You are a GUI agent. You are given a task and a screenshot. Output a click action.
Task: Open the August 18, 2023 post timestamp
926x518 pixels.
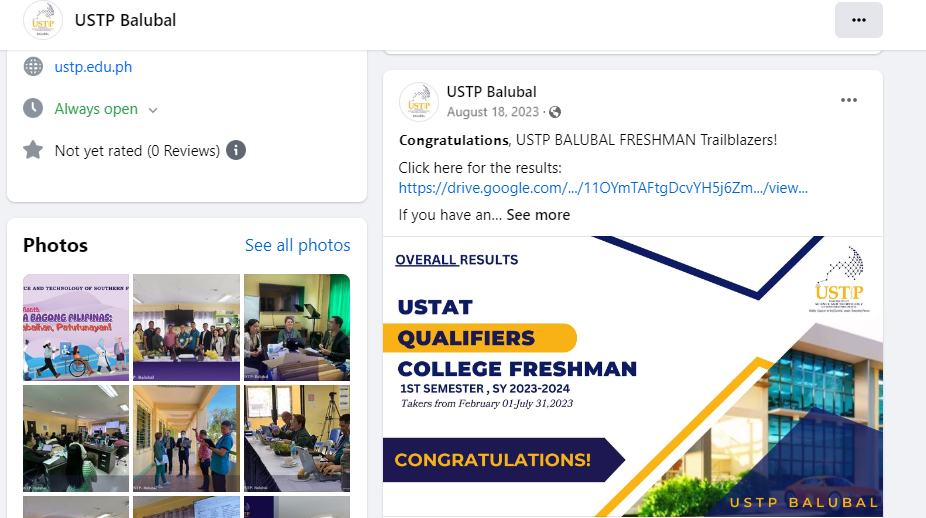pyautogui.click(x=493, y=112)
